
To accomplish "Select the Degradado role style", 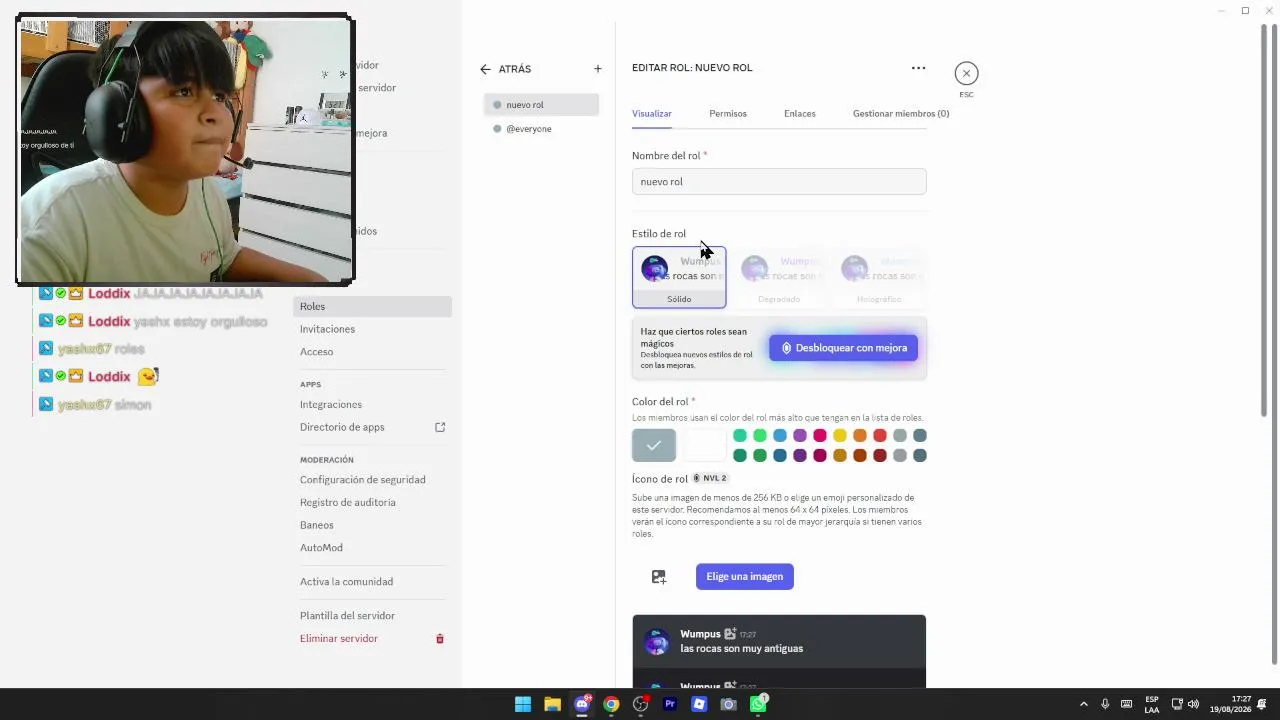I will 779,277.
